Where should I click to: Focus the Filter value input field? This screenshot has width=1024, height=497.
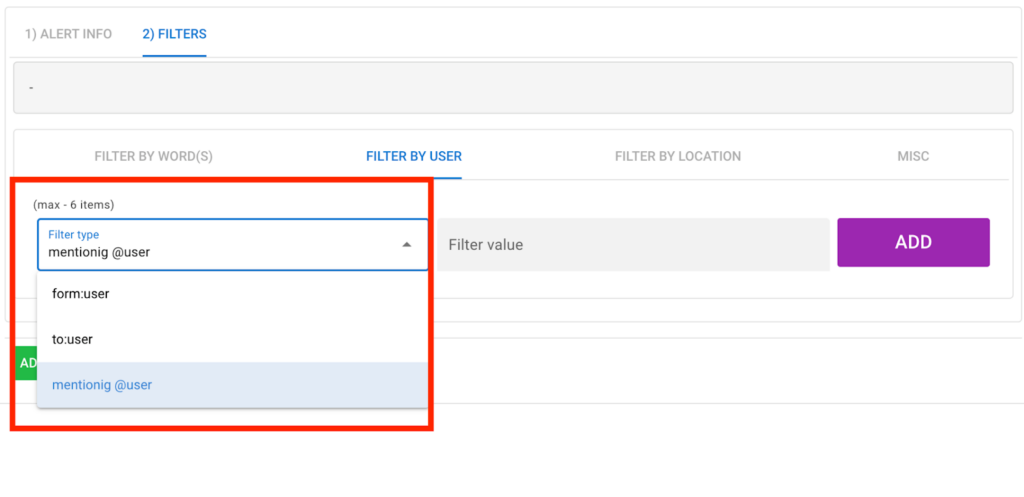632,245
